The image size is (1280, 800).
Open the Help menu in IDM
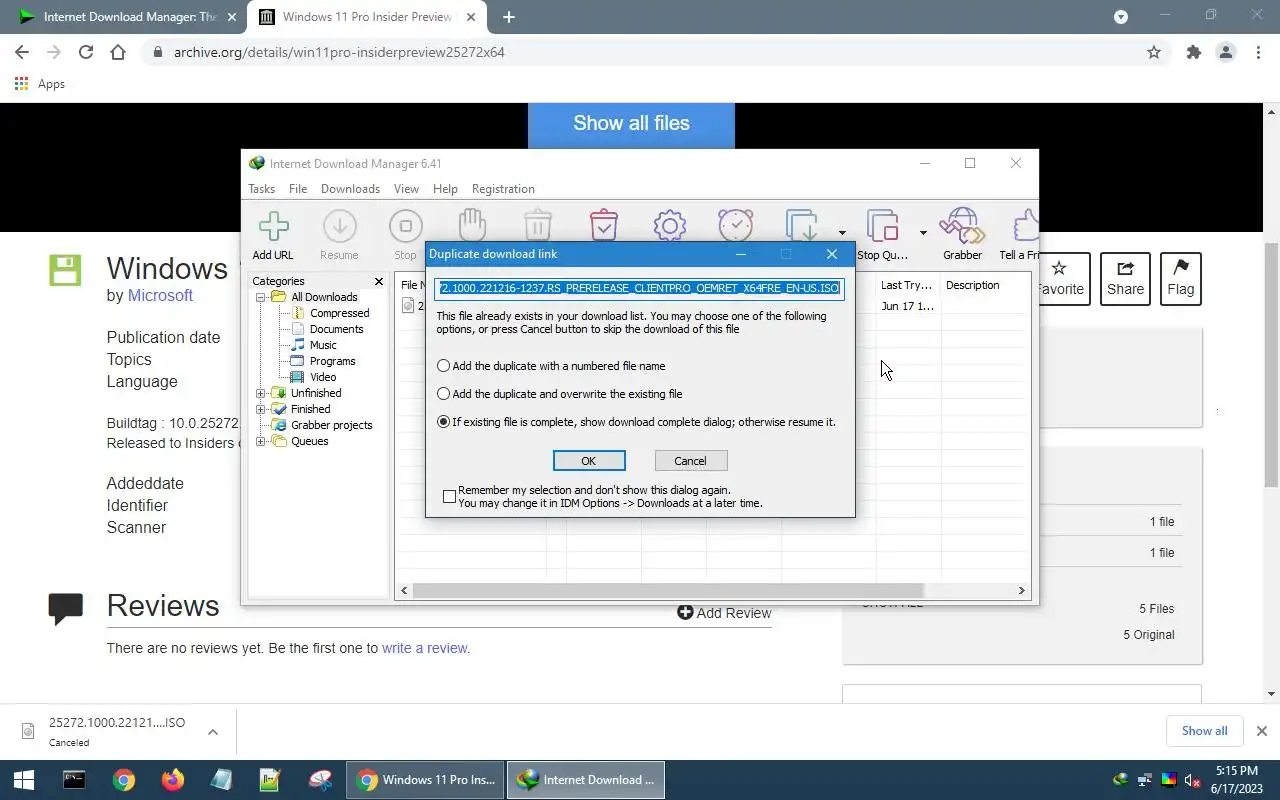(x=445, y=189)
